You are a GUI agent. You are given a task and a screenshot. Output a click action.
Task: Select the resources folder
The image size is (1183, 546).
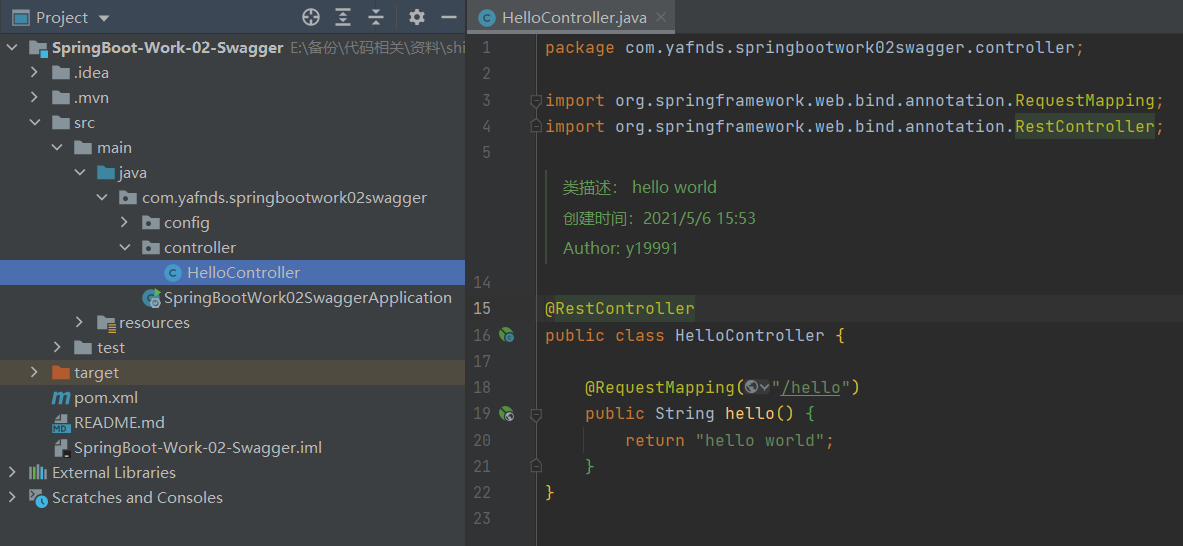[154, 323]
